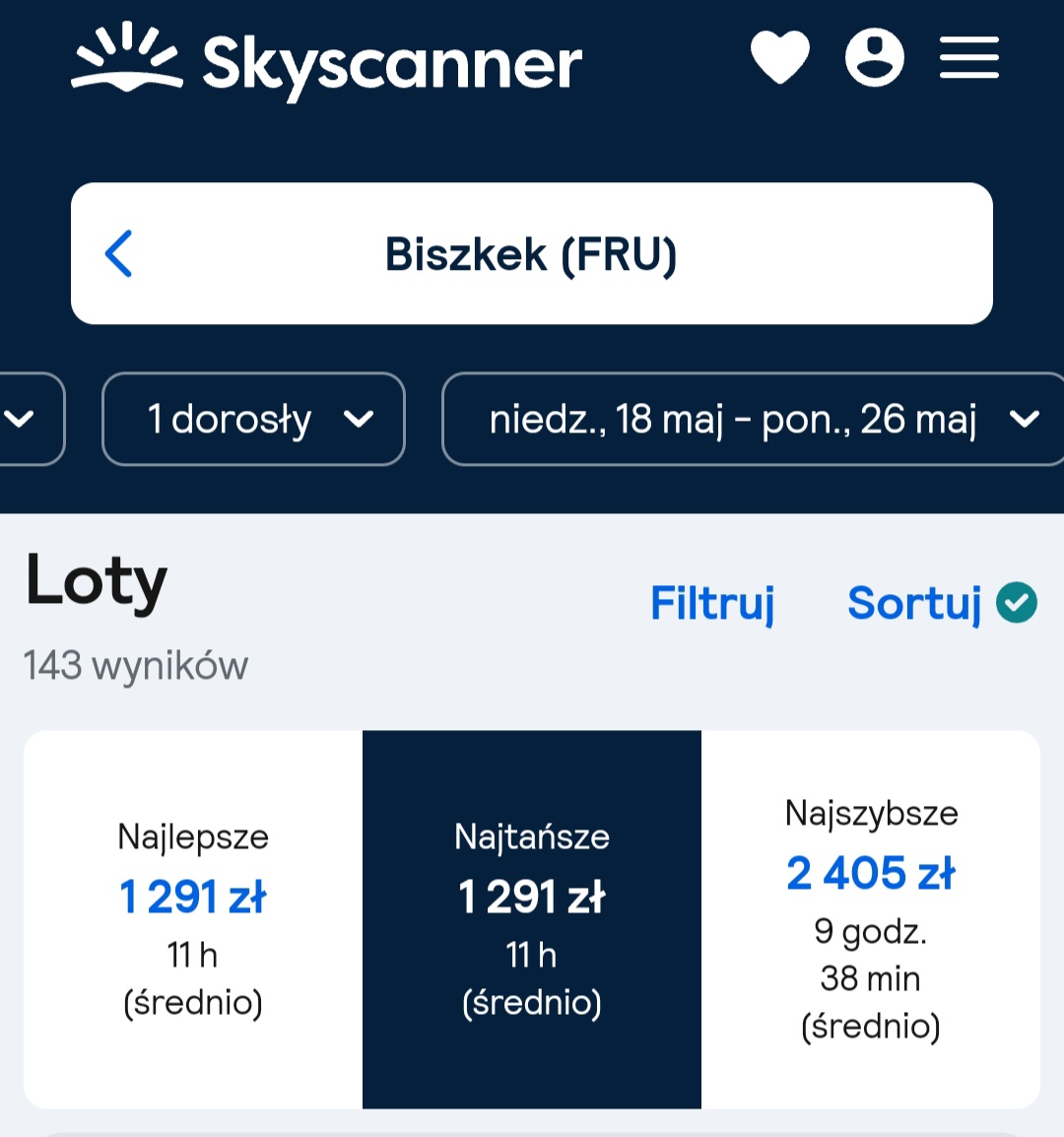Select the Najtańsze tab
This screenshot has height=1137, width=1064.
[532, 919]
